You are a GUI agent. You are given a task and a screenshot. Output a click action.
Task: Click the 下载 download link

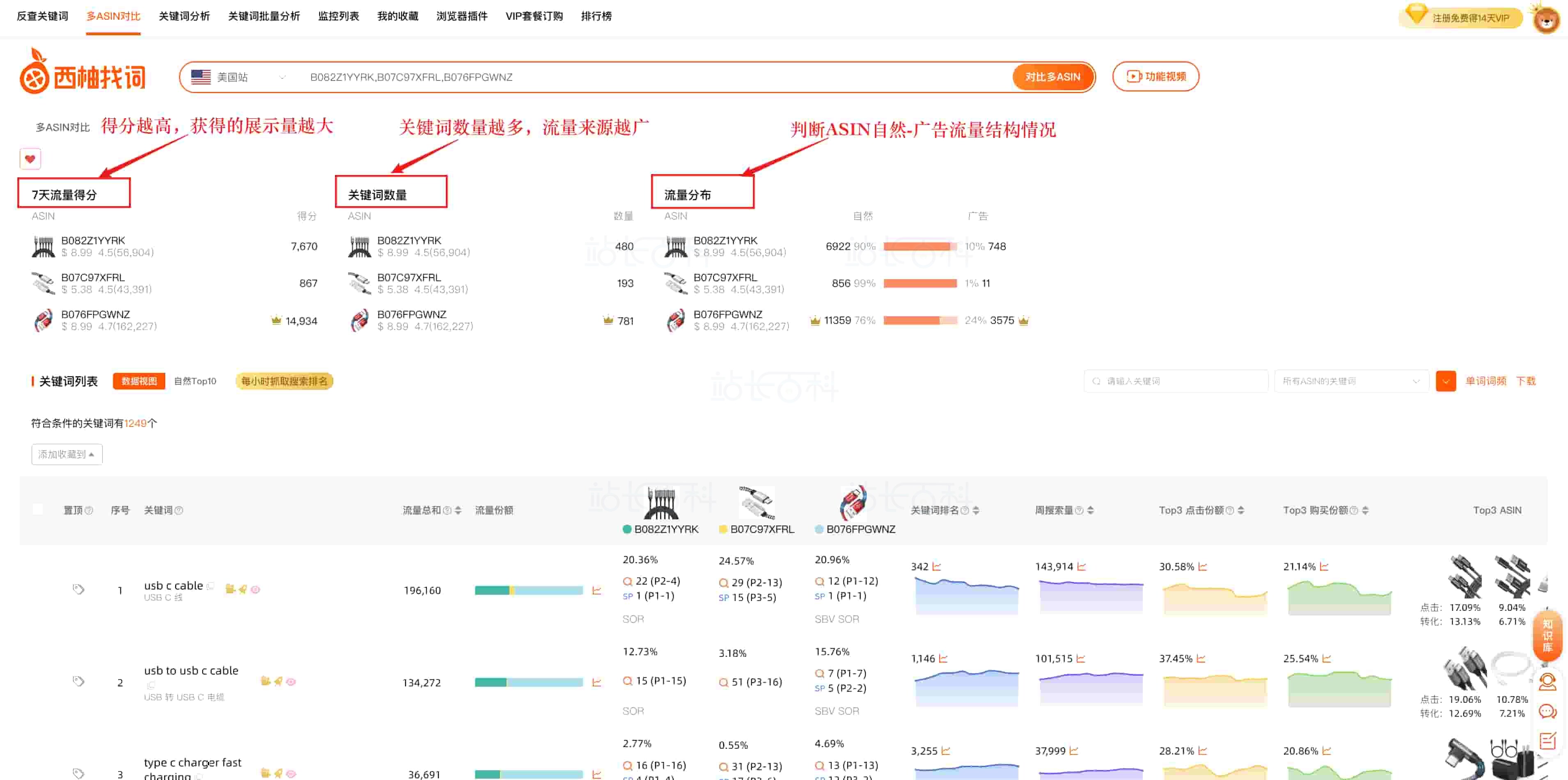click(1525, 381)
